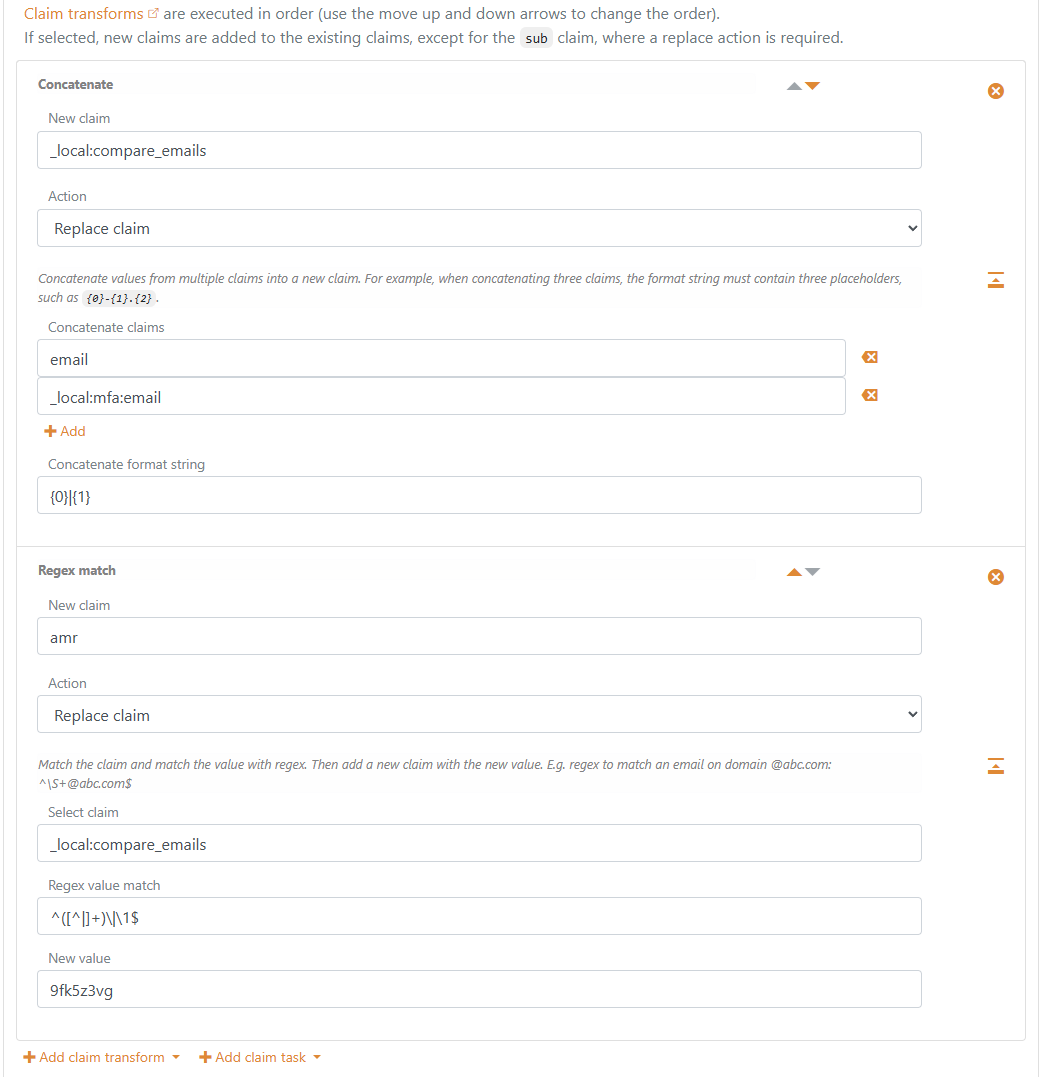Add another concatenate claim with Add
Screen dimensions: 1044x1077
coord(64,431)
